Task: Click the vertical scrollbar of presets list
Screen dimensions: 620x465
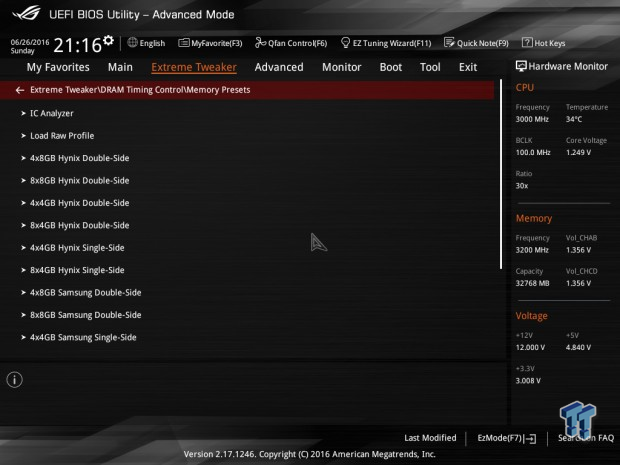Action: (501, 174)
